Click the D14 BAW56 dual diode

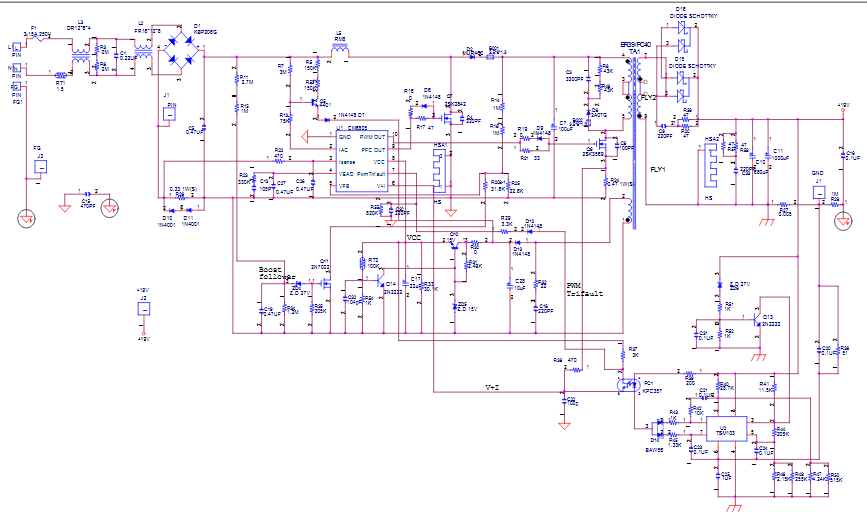tap(657, 428)
